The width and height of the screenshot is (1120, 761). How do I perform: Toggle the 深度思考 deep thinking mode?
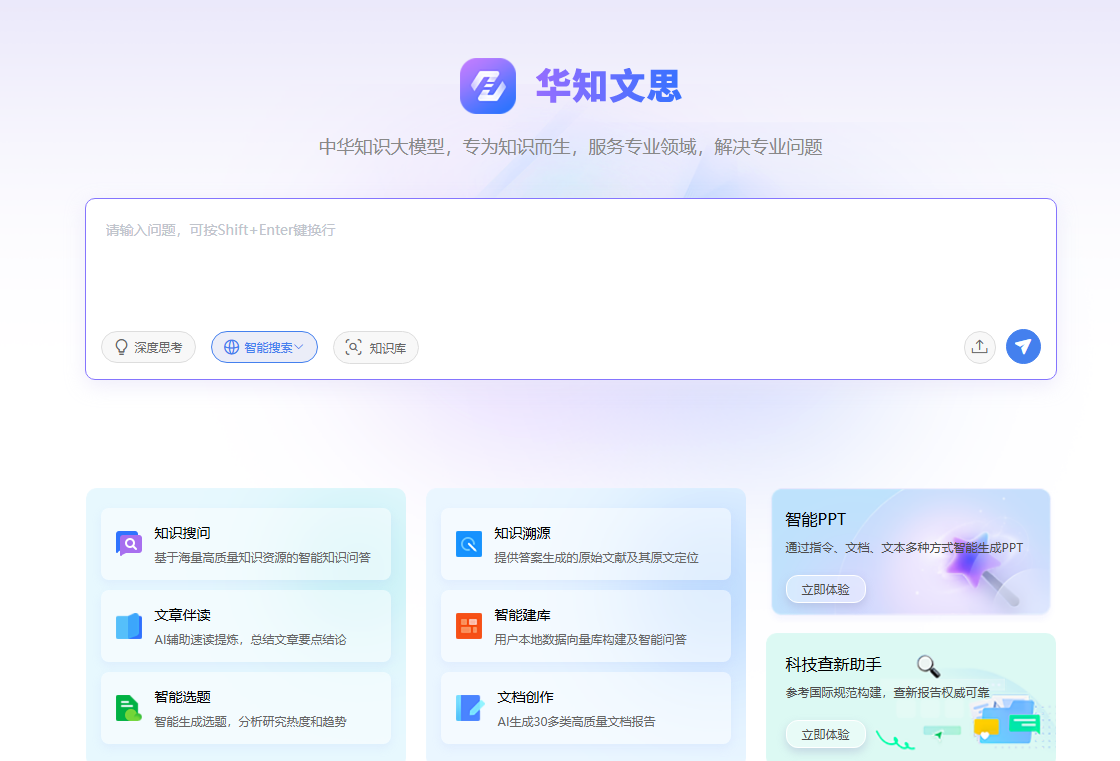click(x=149, y=347)
